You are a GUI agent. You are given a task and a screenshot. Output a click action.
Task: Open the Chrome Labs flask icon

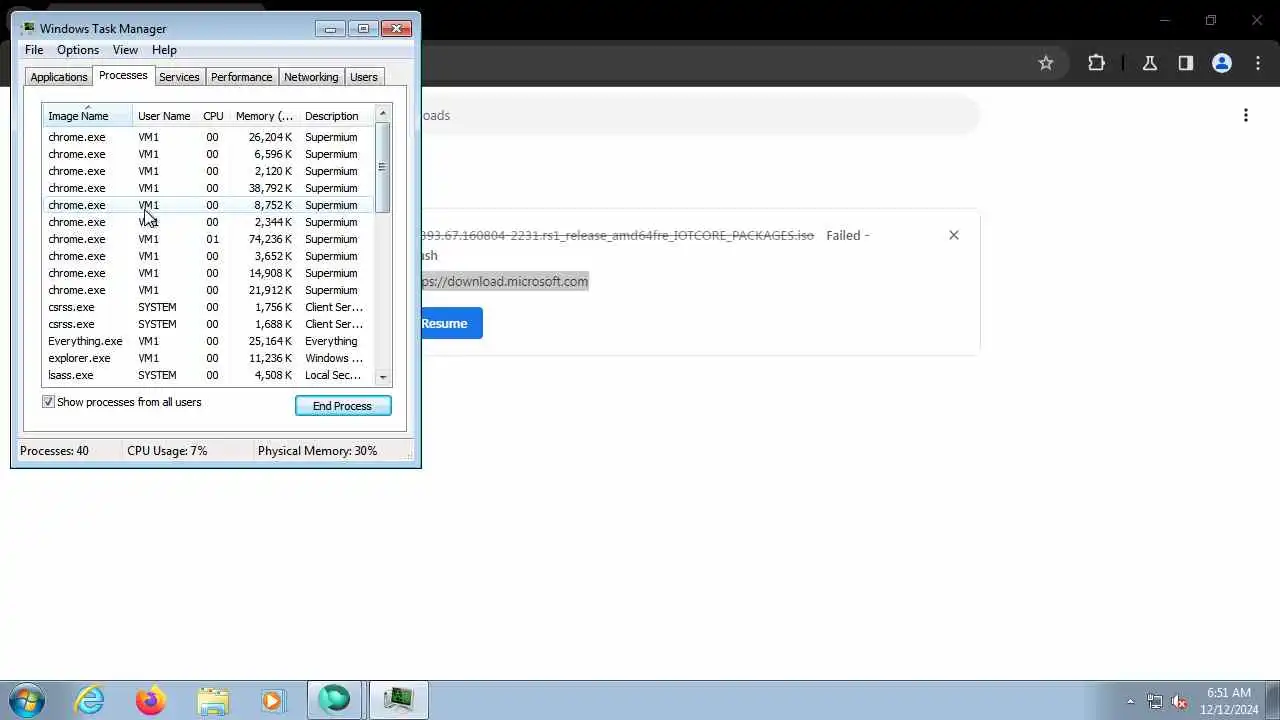click(1150, 63)
